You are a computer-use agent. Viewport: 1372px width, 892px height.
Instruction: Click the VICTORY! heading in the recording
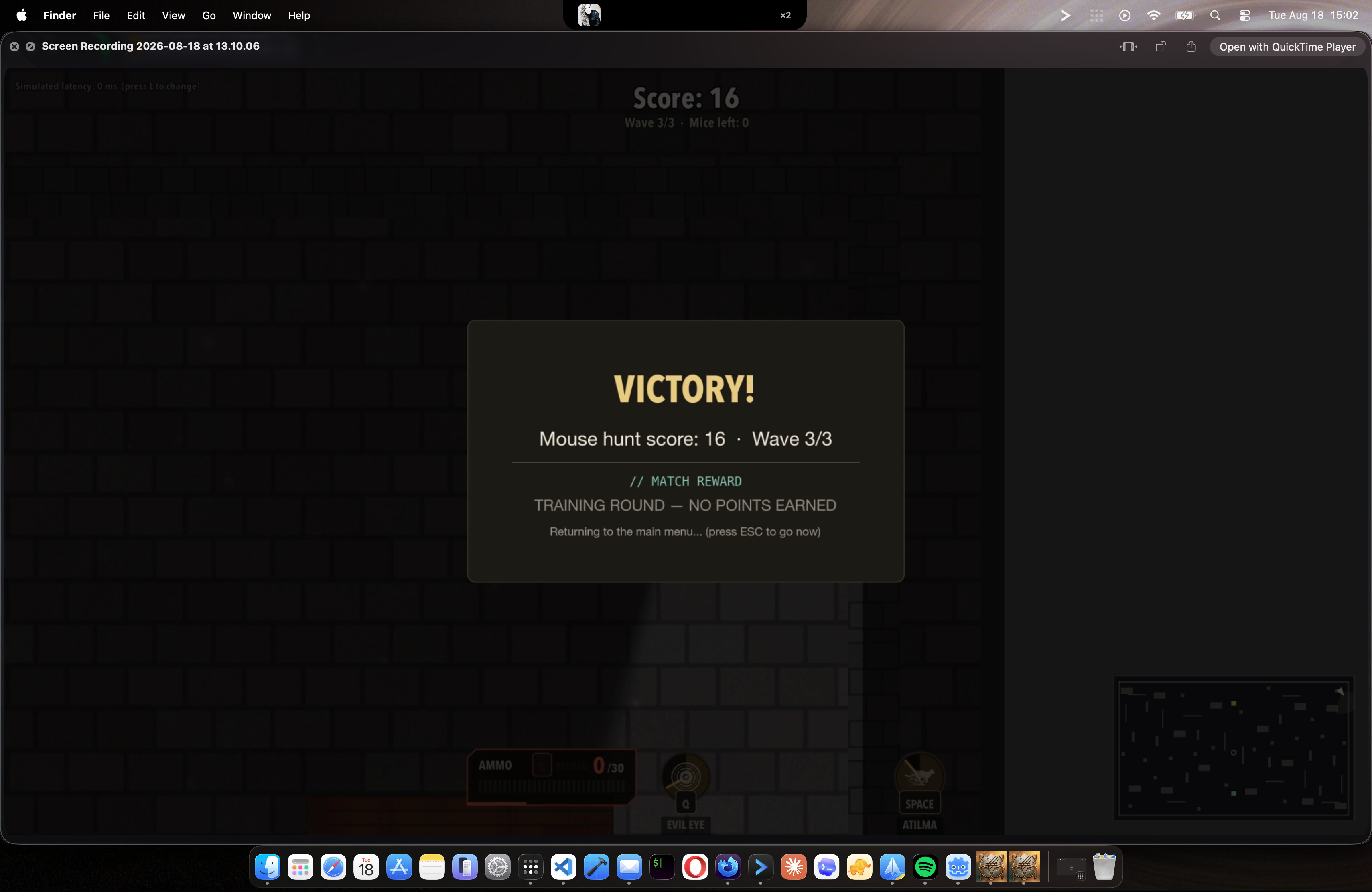(684, 389)
